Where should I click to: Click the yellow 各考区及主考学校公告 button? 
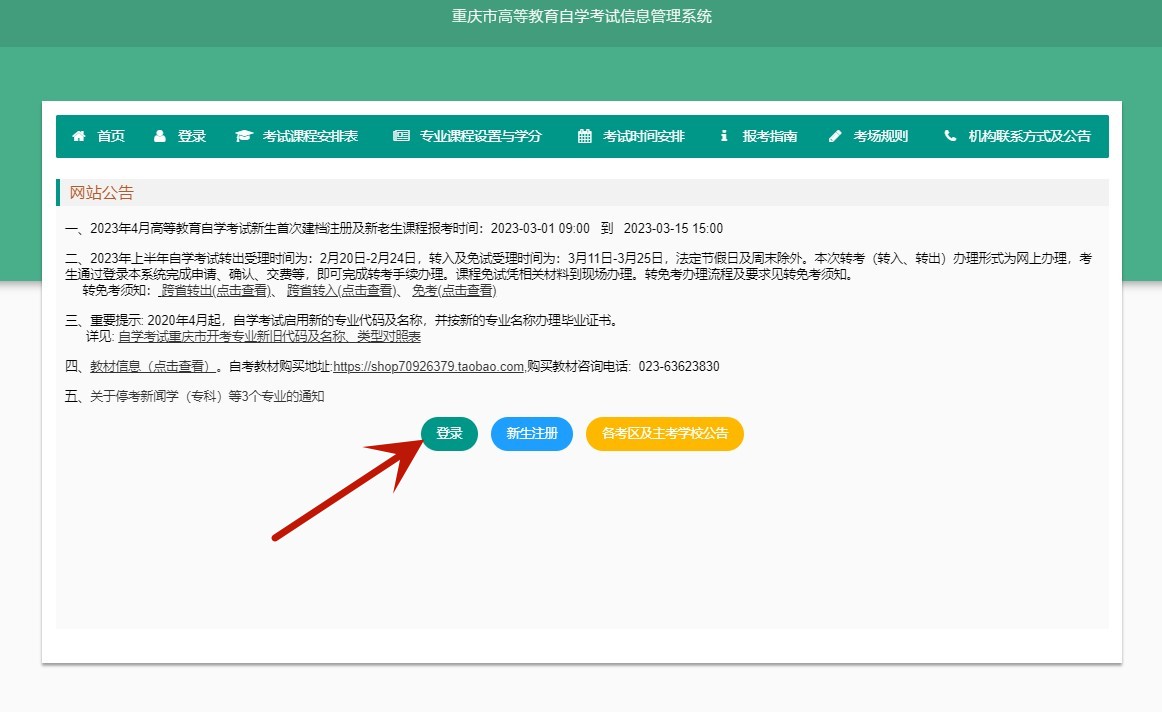[x=664, y=434]
